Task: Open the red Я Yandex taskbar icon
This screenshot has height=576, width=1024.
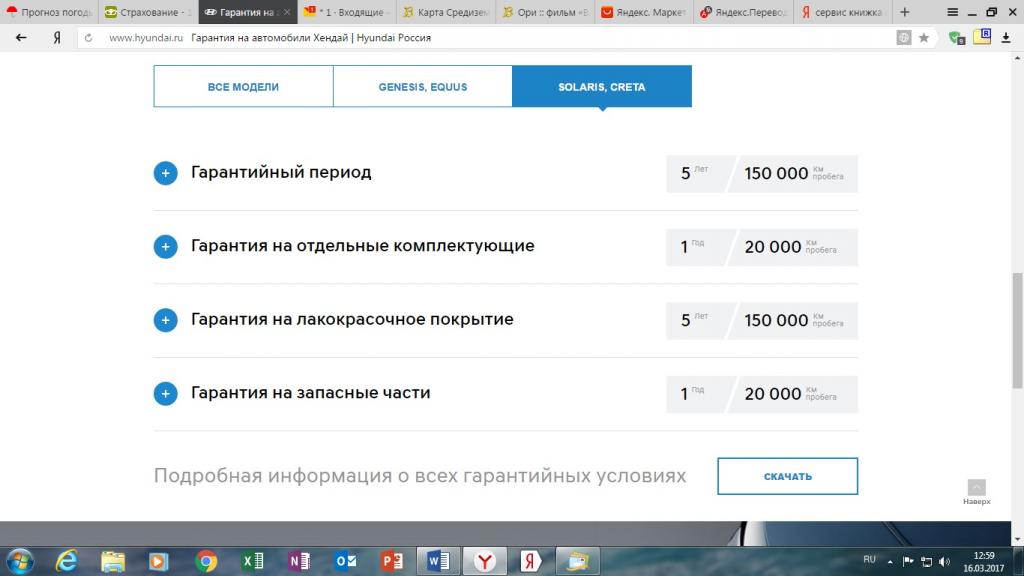Action: (x=531, y=561)
